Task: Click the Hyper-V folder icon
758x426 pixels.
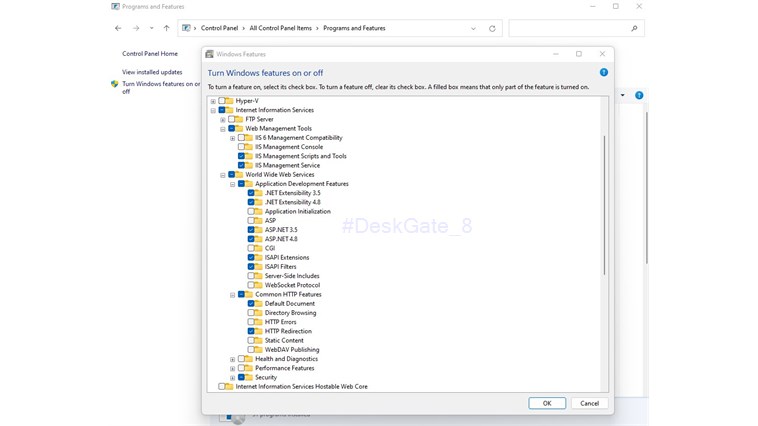Action: [229, 101]
